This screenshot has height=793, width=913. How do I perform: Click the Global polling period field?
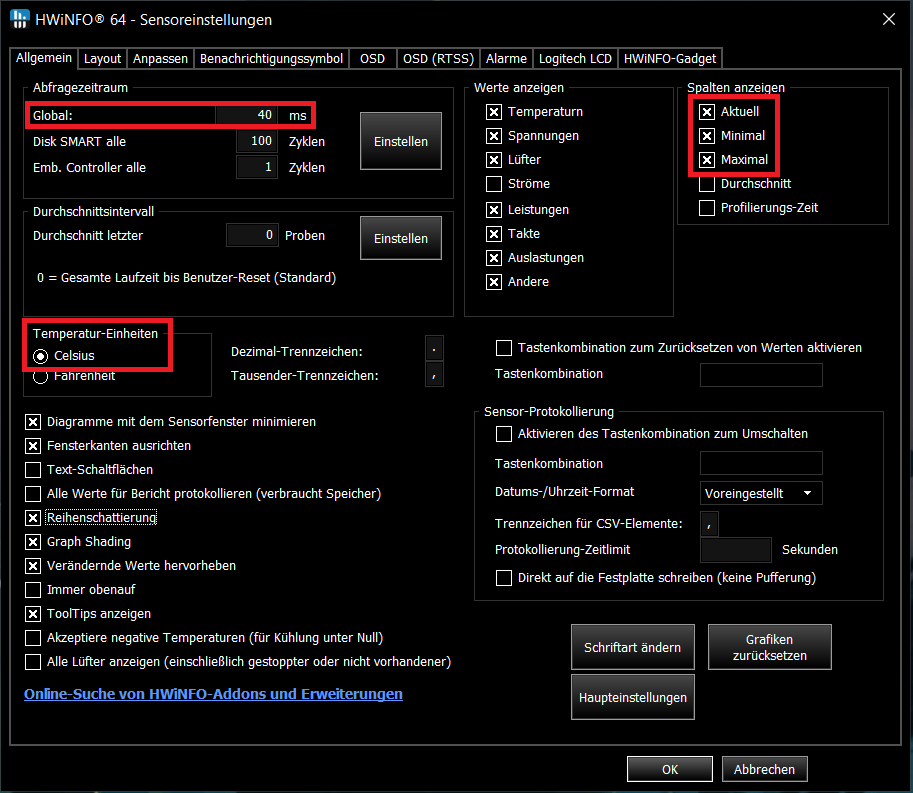247,115
